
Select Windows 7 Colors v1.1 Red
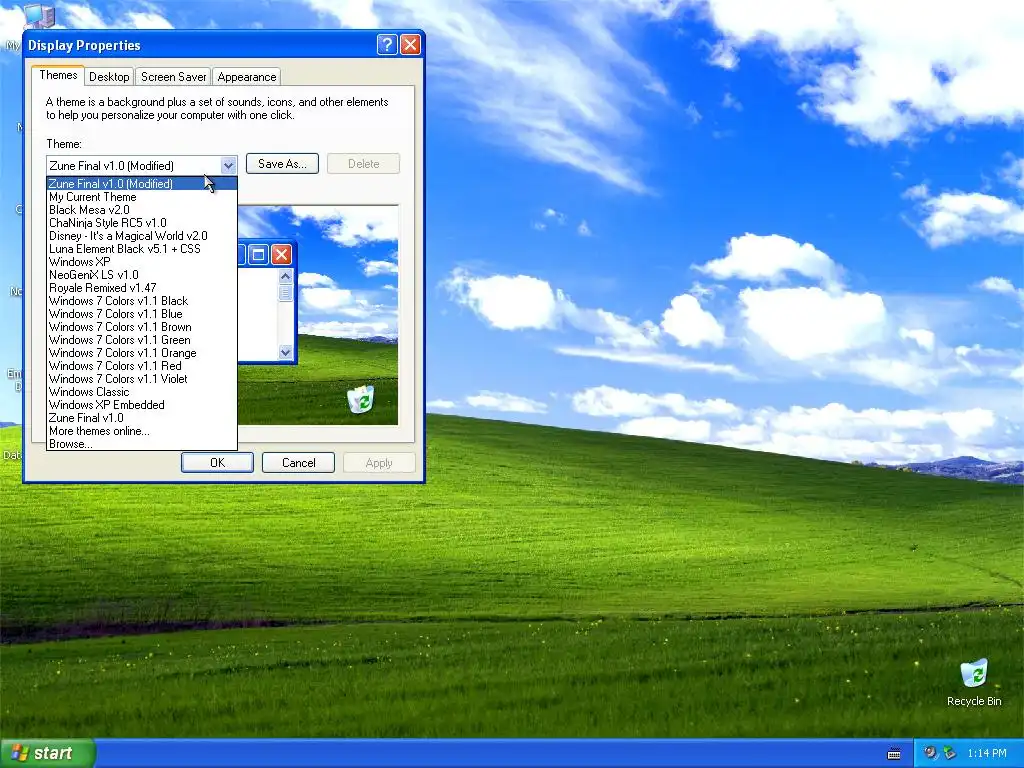pos(142,366)
